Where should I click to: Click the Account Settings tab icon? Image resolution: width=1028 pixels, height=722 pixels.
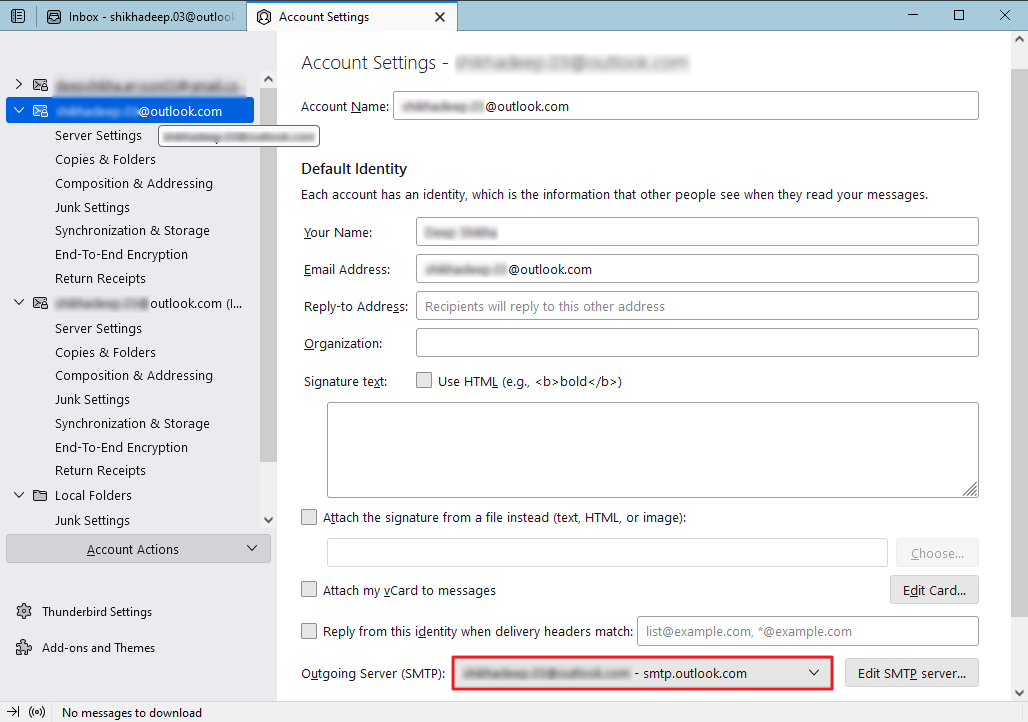coord(264,17)
